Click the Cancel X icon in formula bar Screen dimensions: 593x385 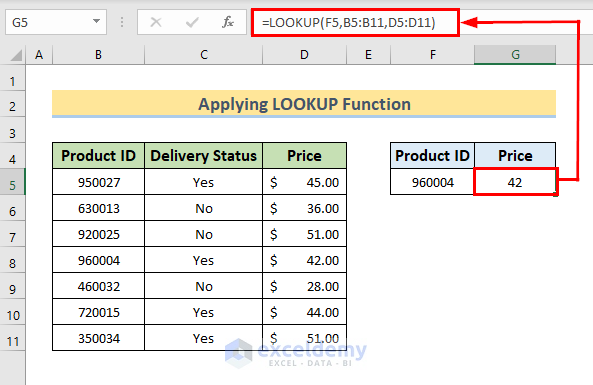[156, 22]
